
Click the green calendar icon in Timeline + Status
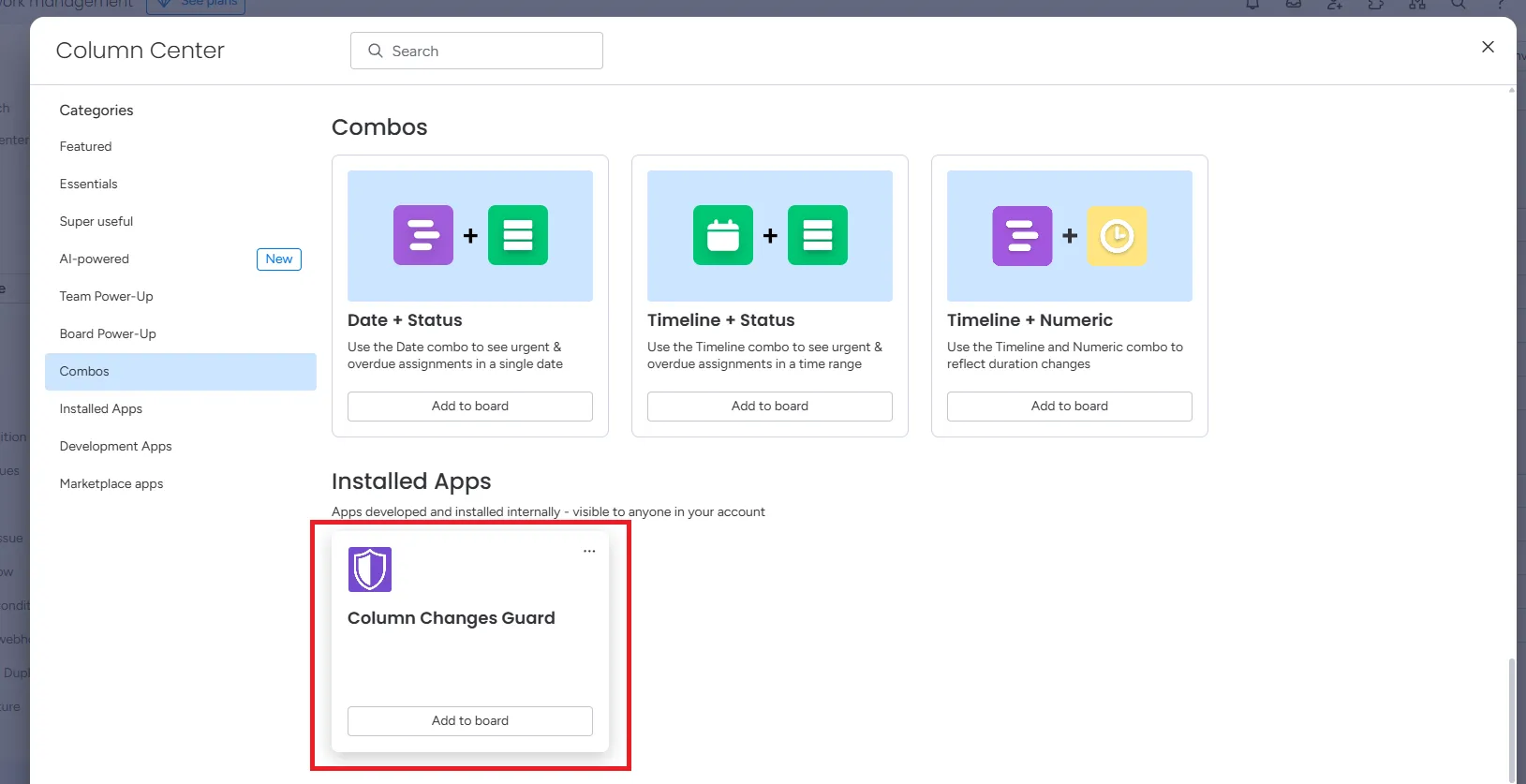tap(723, 235)
